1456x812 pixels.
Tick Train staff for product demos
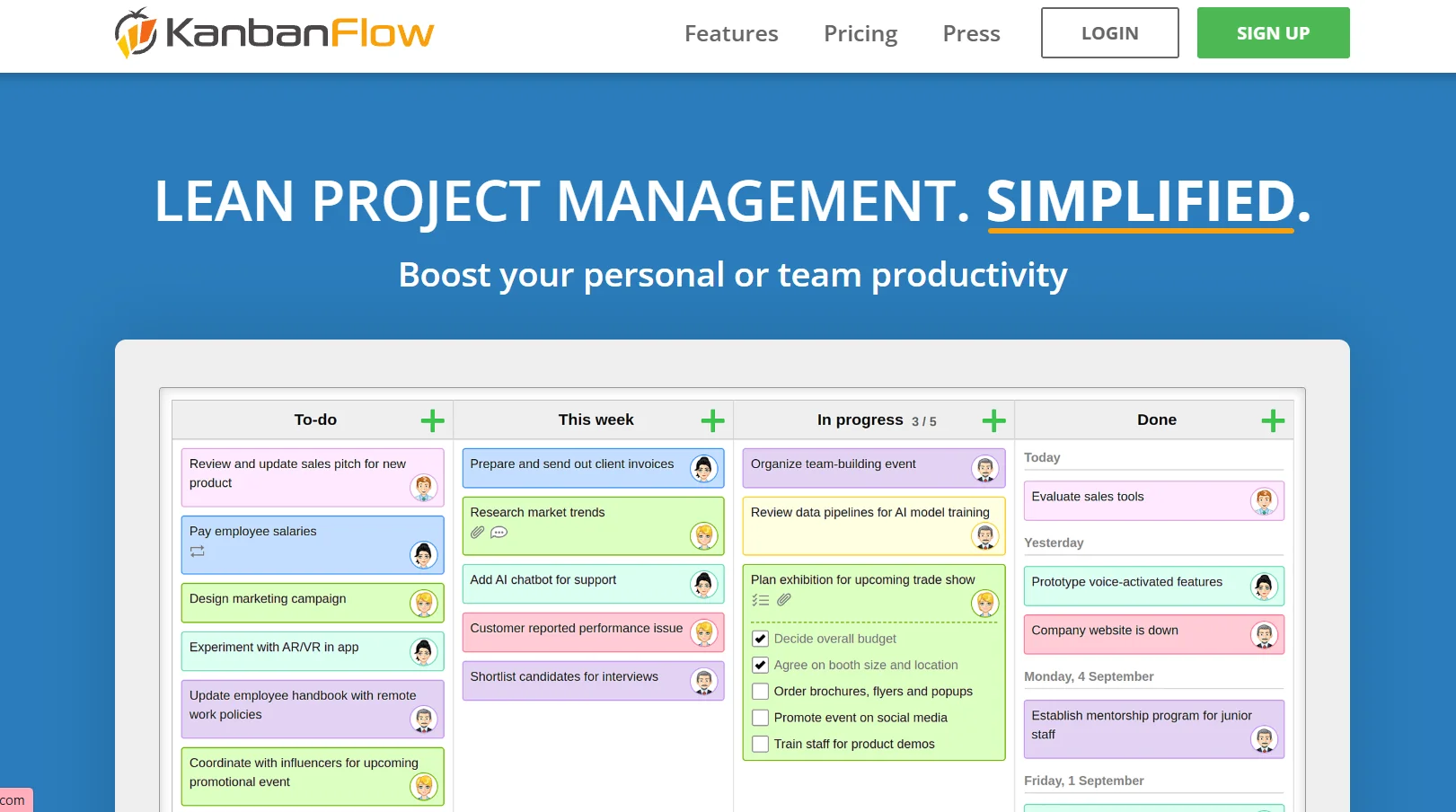click(x=761, y=744)
